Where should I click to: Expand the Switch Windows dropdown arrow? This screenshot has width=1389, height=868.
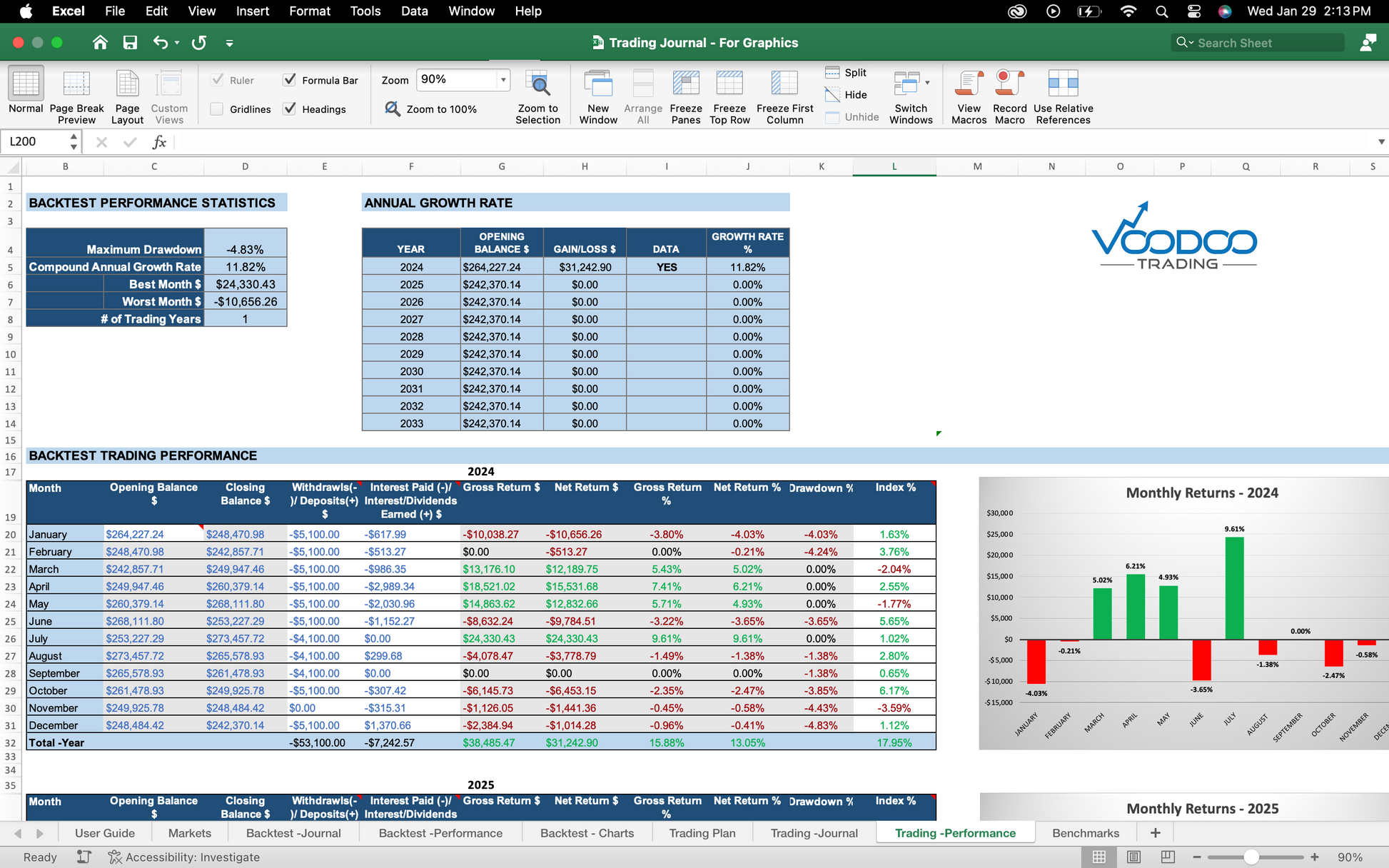(927, 83)
